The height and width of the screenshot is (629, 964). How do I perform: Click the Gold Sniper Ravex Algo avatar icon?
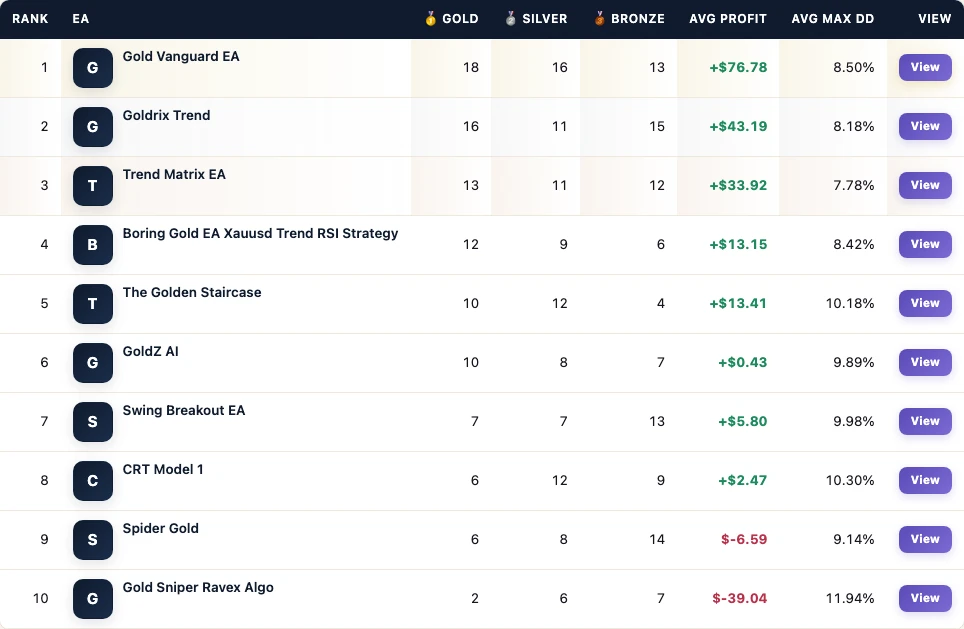tap(93, 599)
